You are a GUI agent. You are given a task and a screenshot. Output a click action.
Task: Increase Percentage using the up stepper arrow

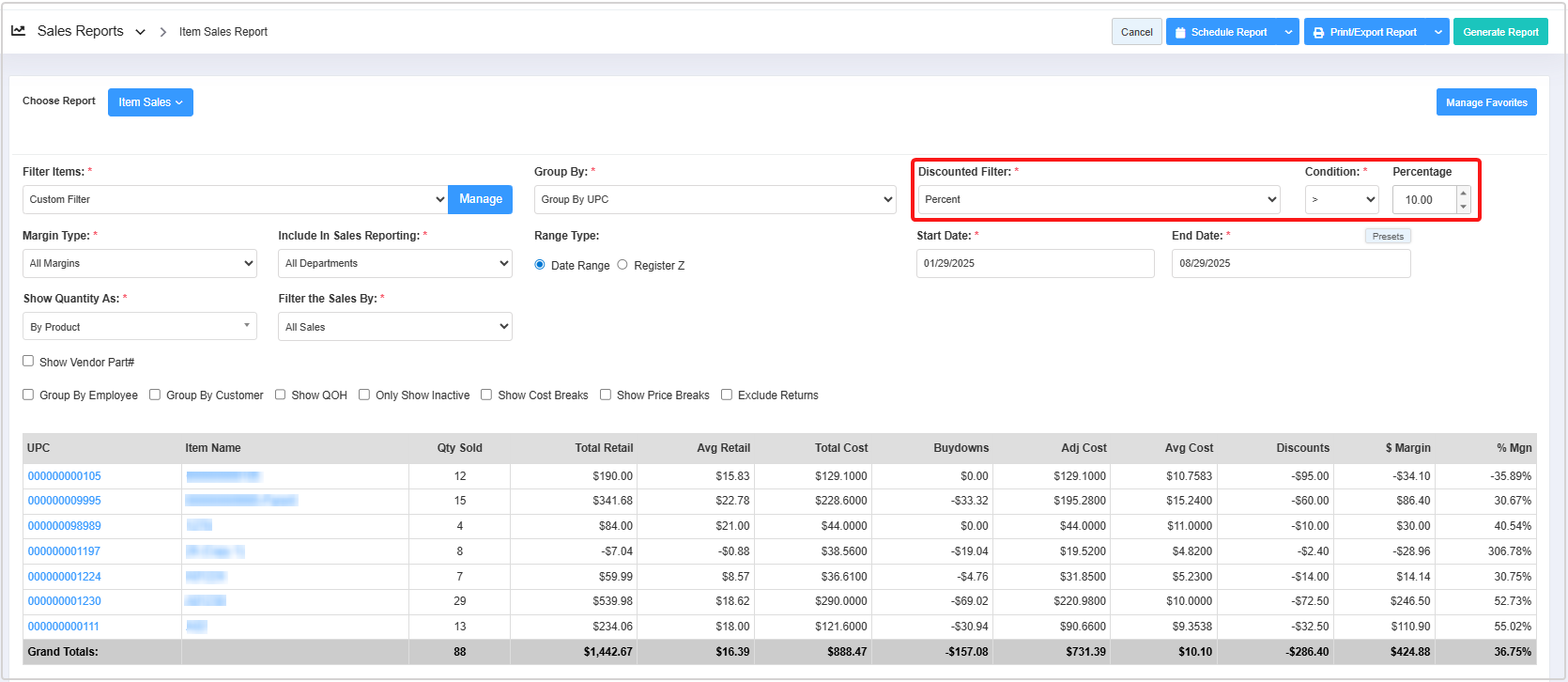[1463, 194]
